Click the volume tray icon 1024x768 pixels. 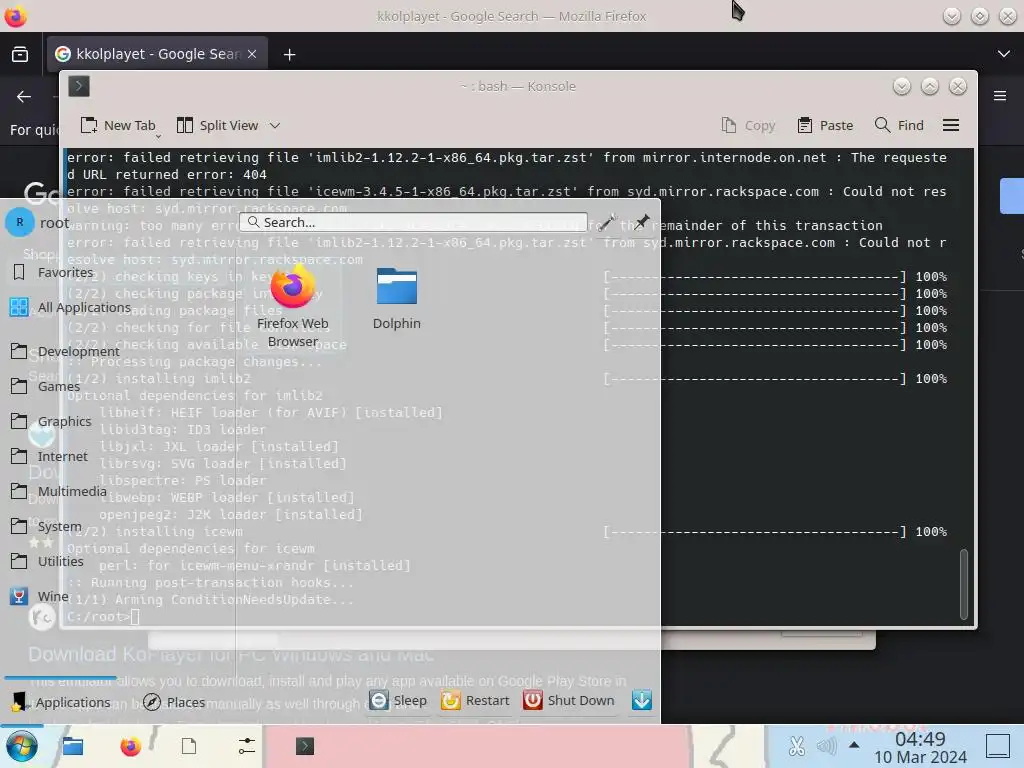click(x=826, y=746)
